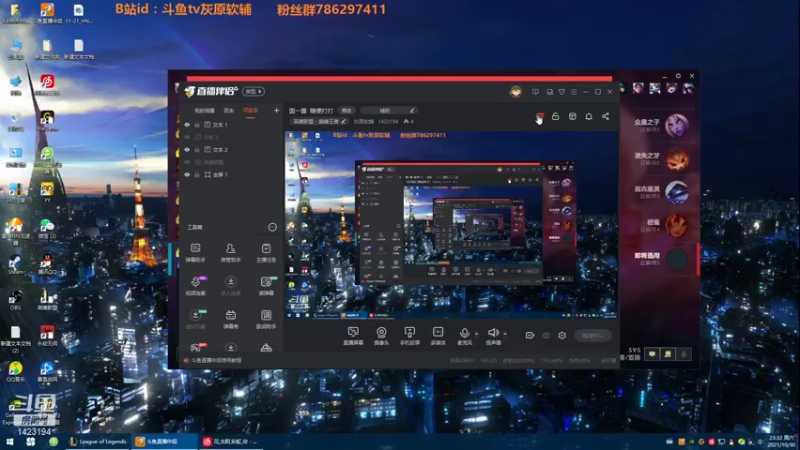
Task: Toggle lock on 文本 1 layer
Action: 197,124
